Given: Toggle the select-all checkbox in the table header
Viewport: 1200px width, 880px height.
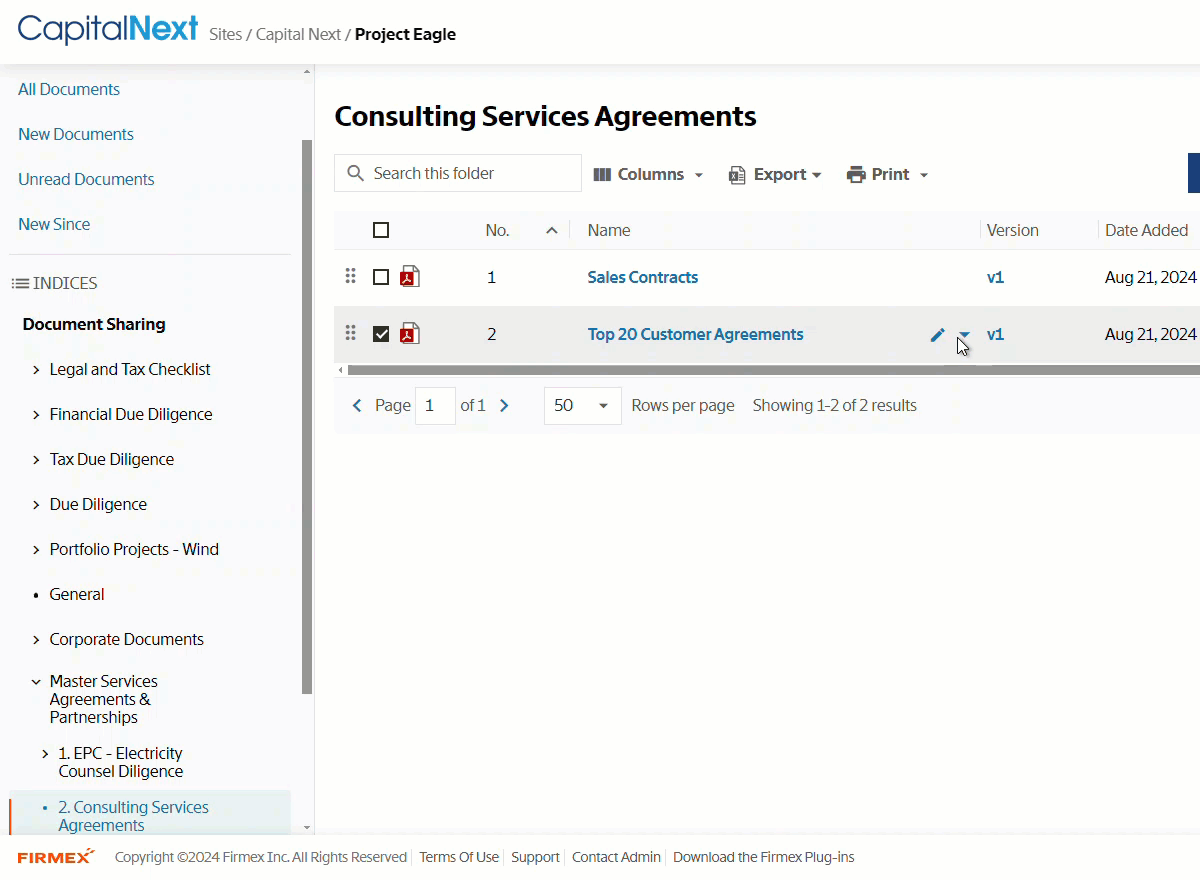Looking at the screenshot, I should coord(381,230).
